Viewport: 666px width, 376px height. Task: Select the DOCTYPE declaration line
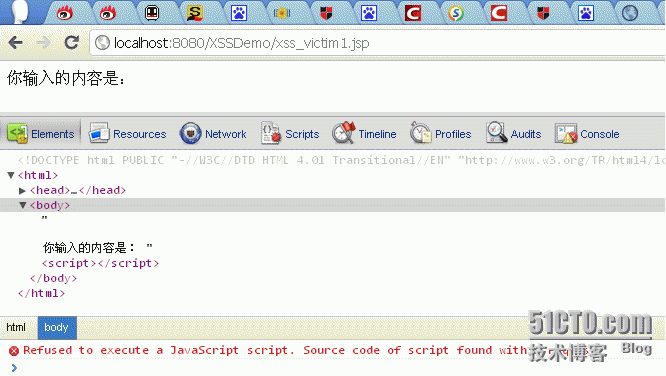(x=341, y=160)
